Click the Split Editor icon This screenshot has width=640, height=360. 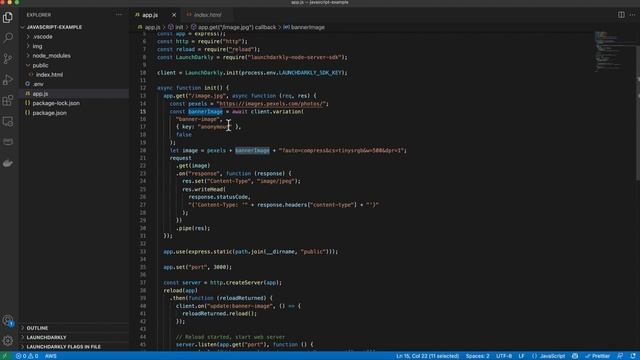621,15
